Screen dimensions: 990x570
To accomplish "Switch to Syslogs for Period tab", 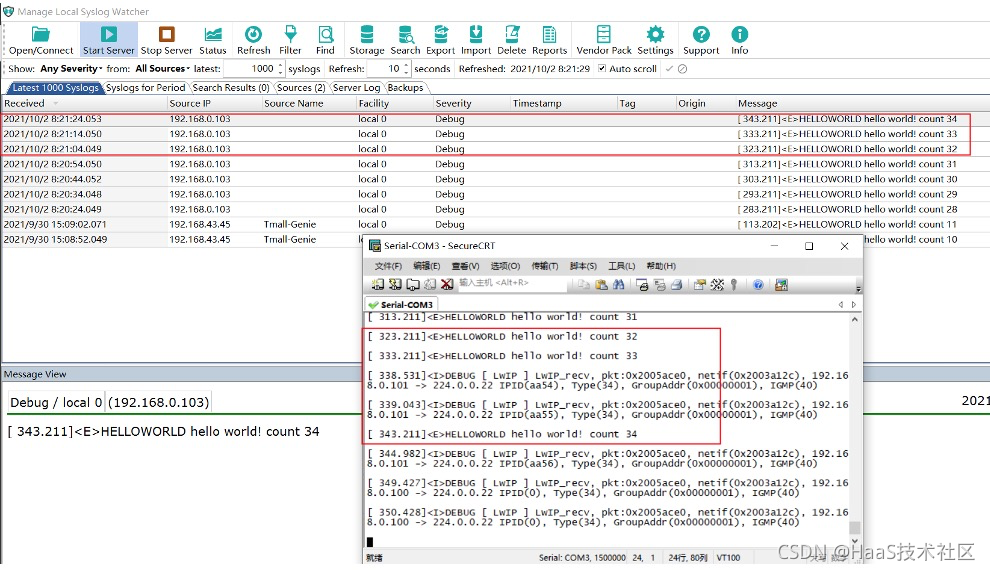I will (x=145, y=88).
